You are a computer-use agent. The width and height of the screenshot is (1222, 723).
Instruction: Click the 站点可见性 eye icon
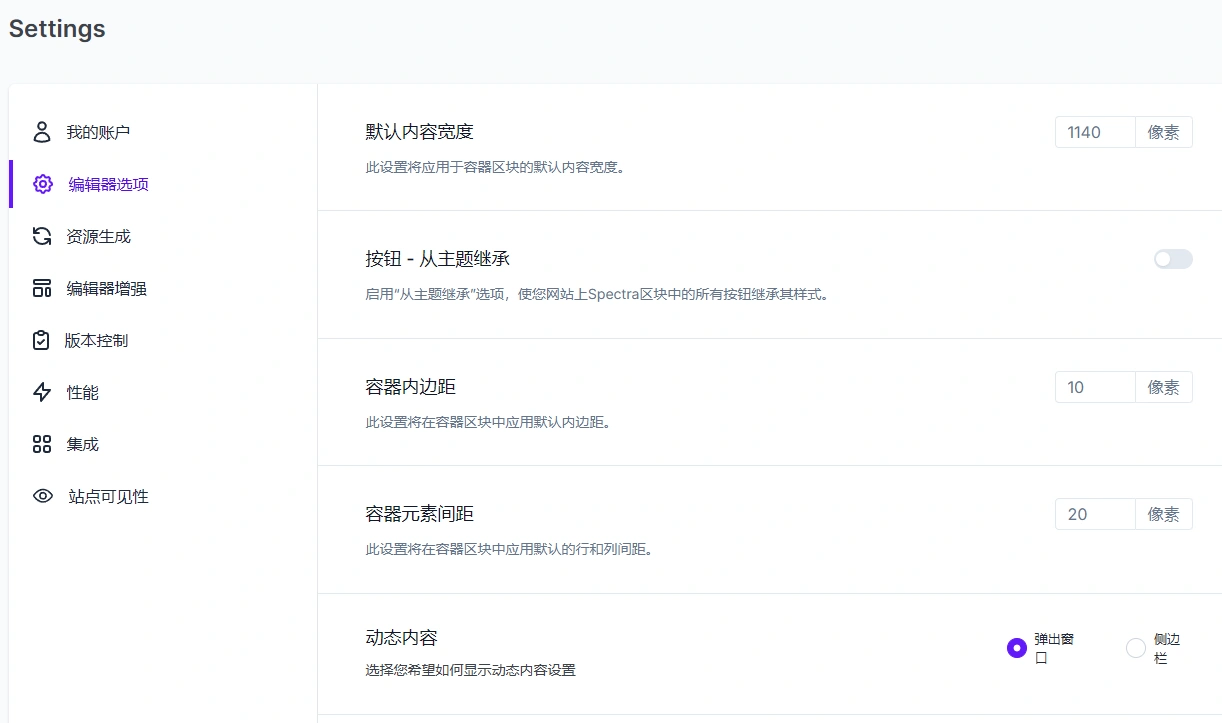point(41,496)
